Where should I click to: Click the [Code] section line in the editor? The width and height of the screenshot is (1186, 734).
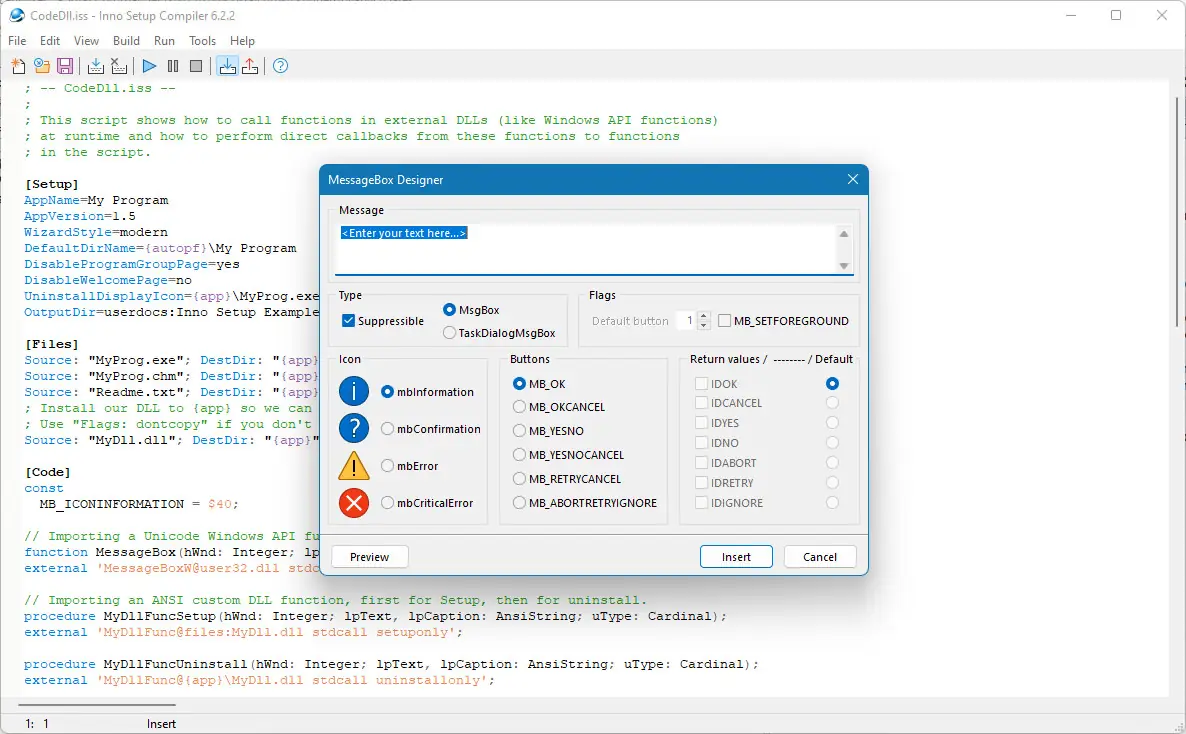48,471
